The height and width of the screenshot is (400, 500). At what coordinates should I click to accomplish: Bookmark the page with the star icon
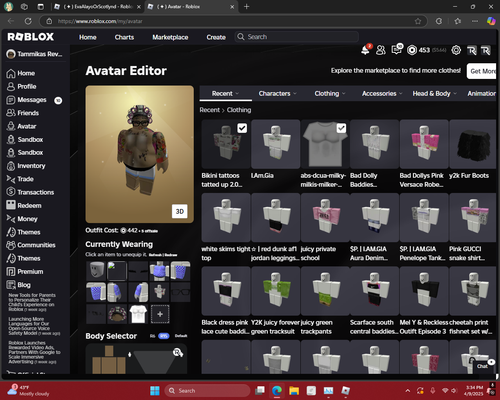click(418, 21)
